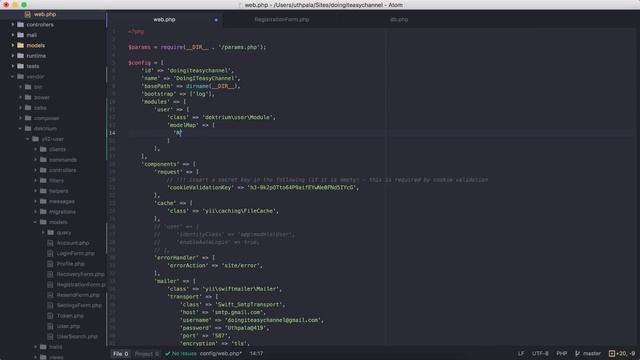Expand the top-level models folder arrow
The image size is (640, 360).
[13, 45]
